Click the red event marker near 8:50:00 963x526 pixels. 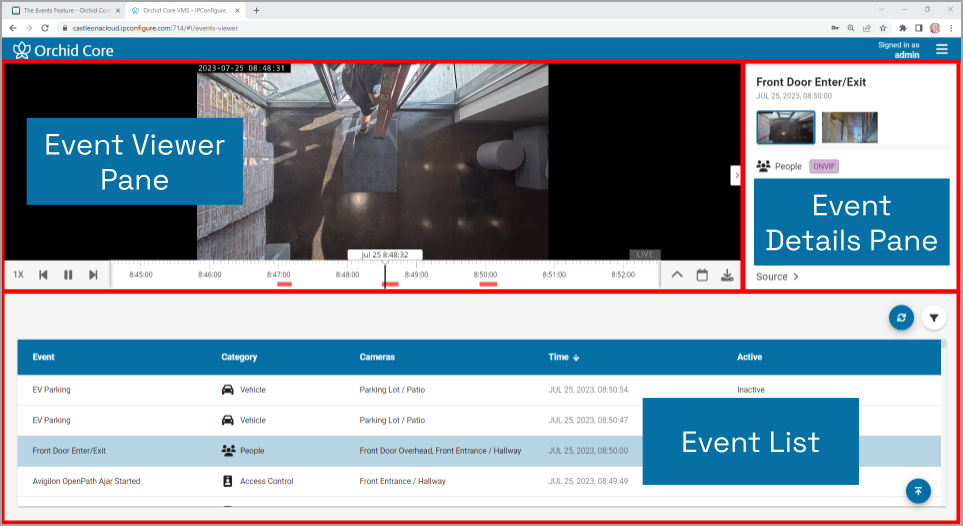488,284
